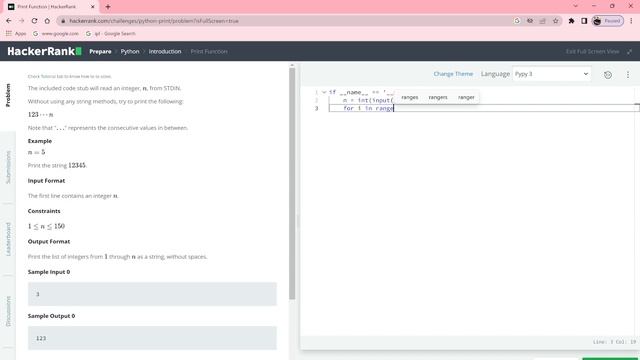Image resolution: width=640 pixels, height=360 pixels.
Task: Toggle the browser side panel icon
Action: click(584, 21)
